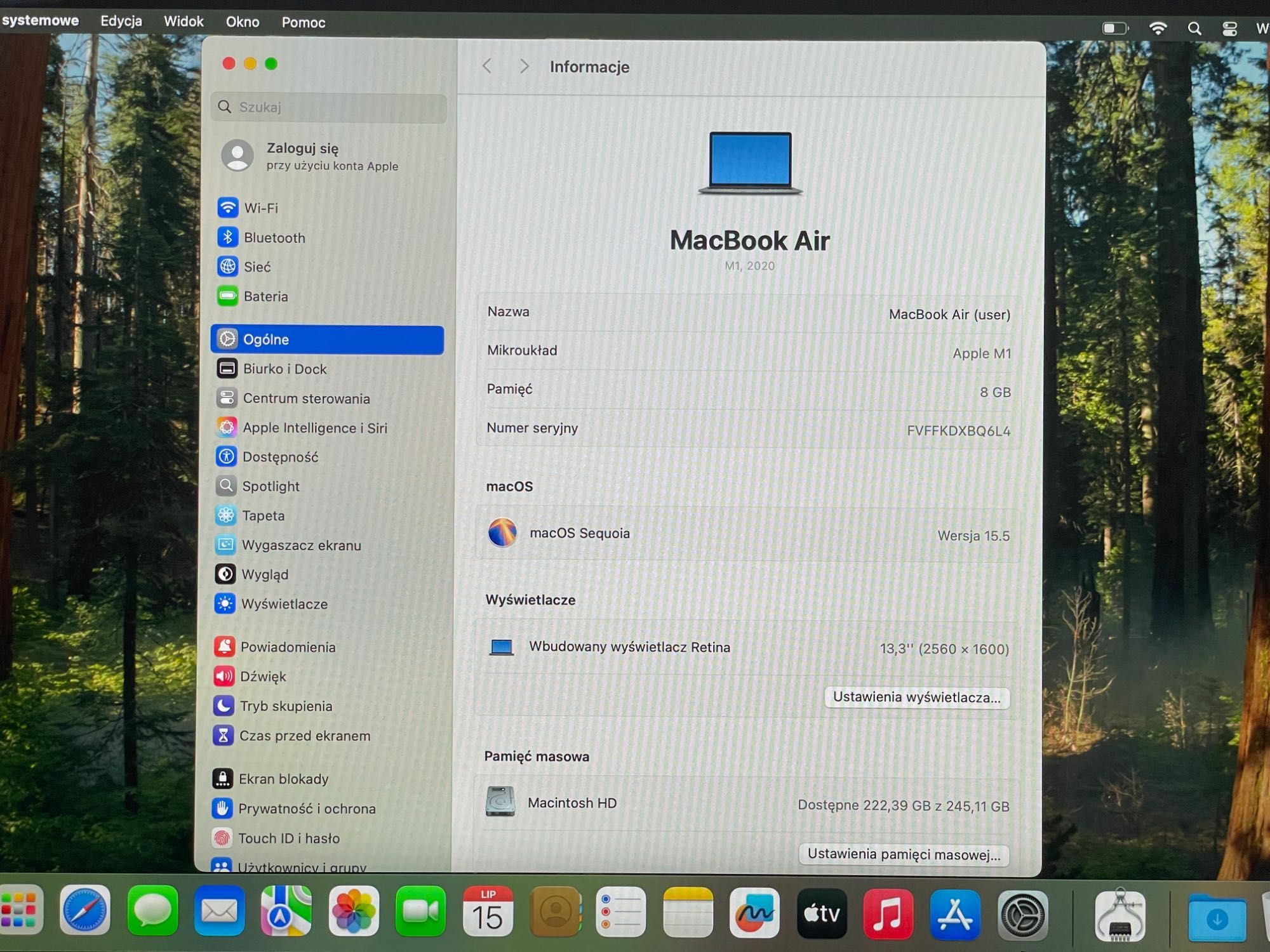Open Downloads folder in the Dock
This screenshot has height=952, width=1270.
[1217, 918]
